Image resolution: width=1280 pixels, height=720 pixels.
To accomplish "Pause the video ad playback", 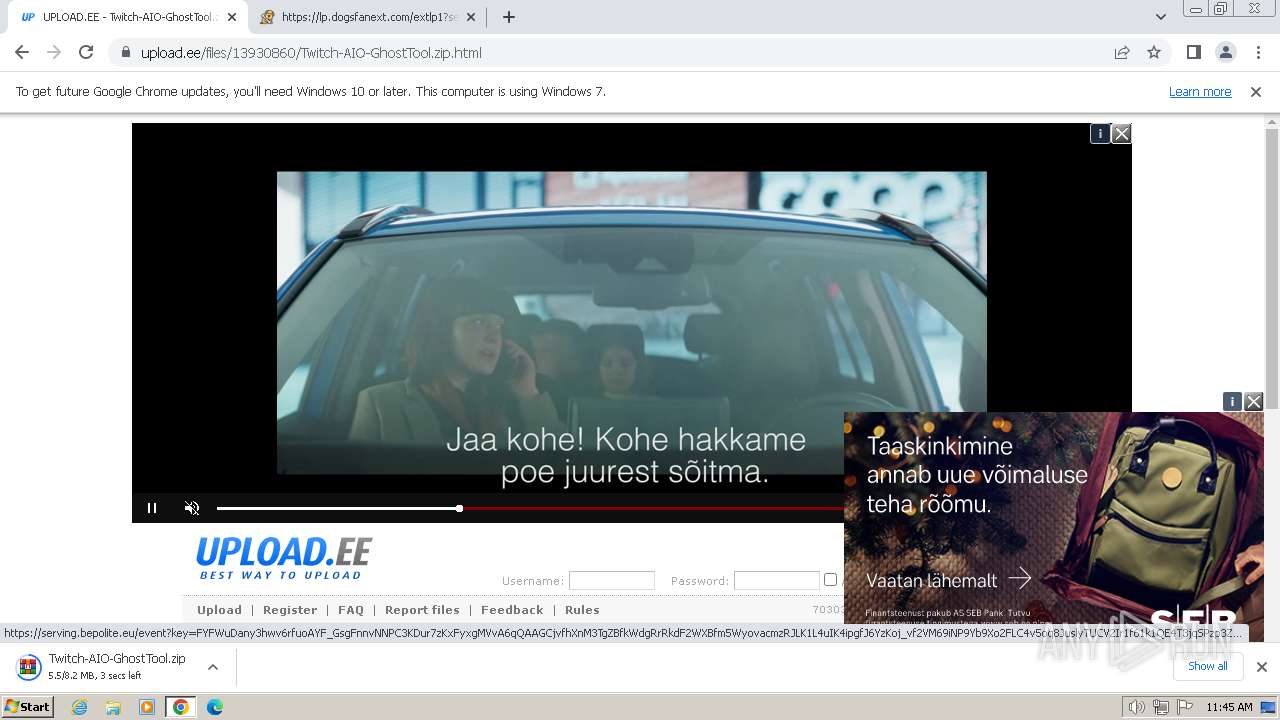I will tap(152, 508).
